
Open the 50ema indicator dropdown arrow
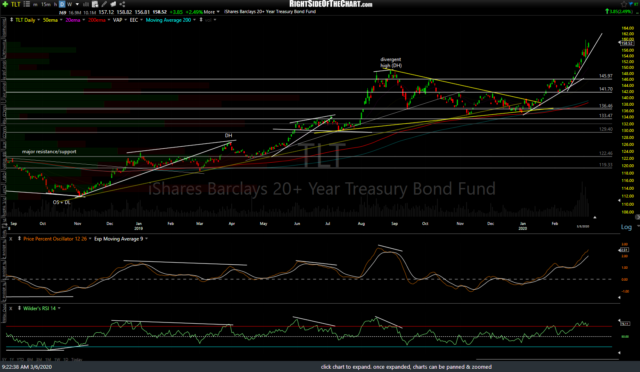(x=61, y=20)
